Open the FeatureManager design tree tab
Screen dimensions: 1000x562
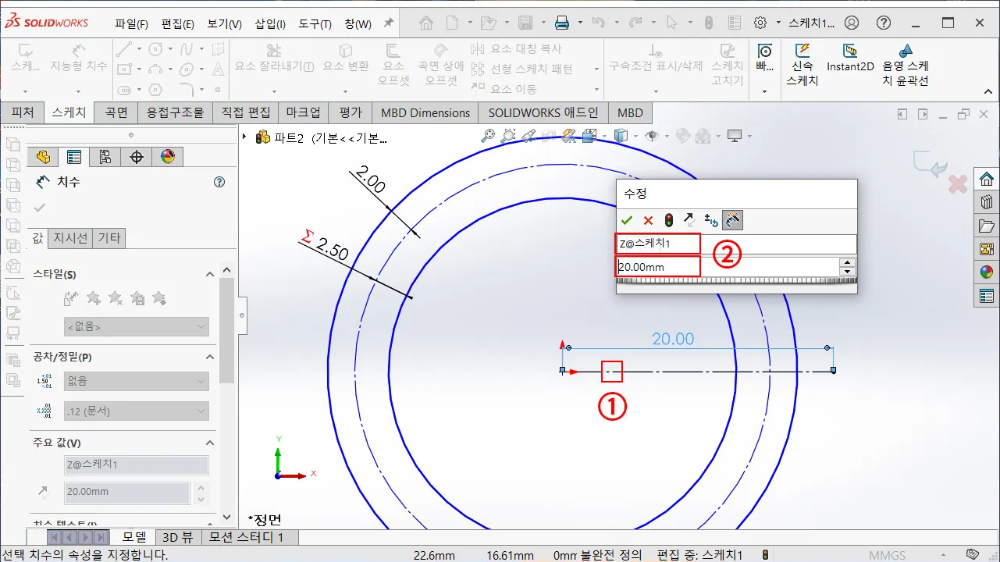click(x=43, y=157)
